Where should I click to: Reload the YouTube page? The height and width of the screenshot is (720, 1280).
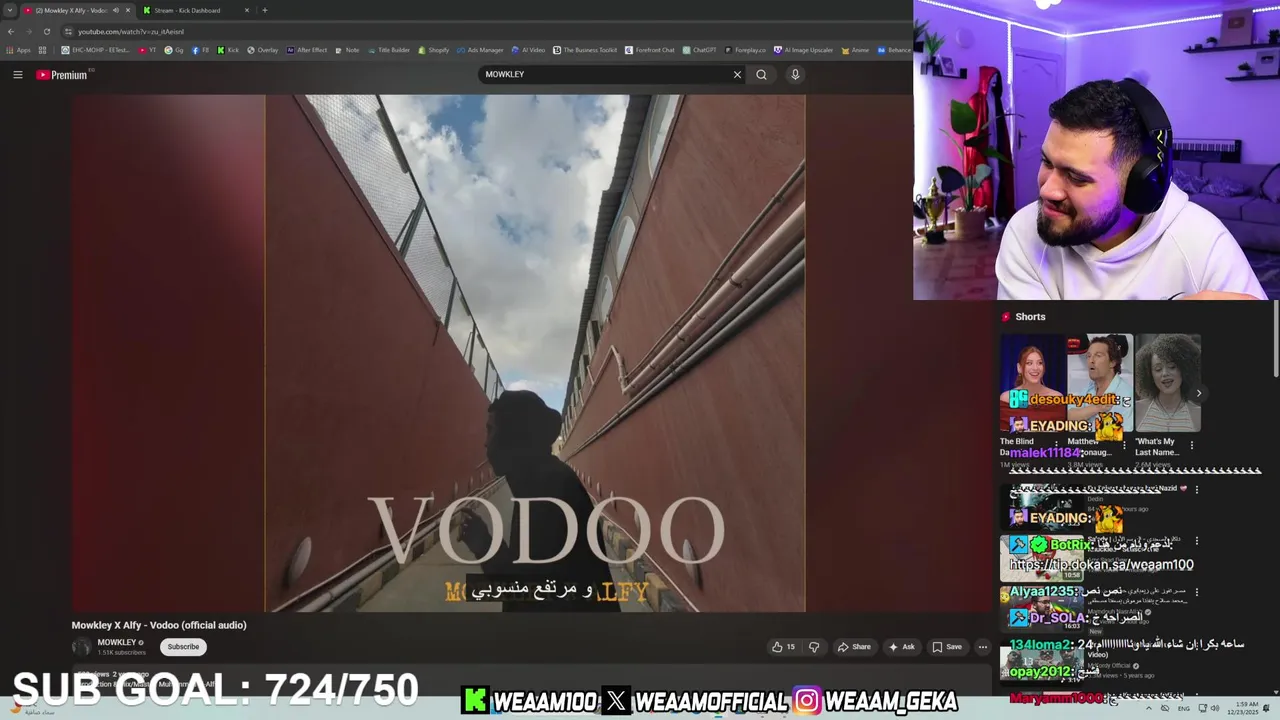(46, 31)
